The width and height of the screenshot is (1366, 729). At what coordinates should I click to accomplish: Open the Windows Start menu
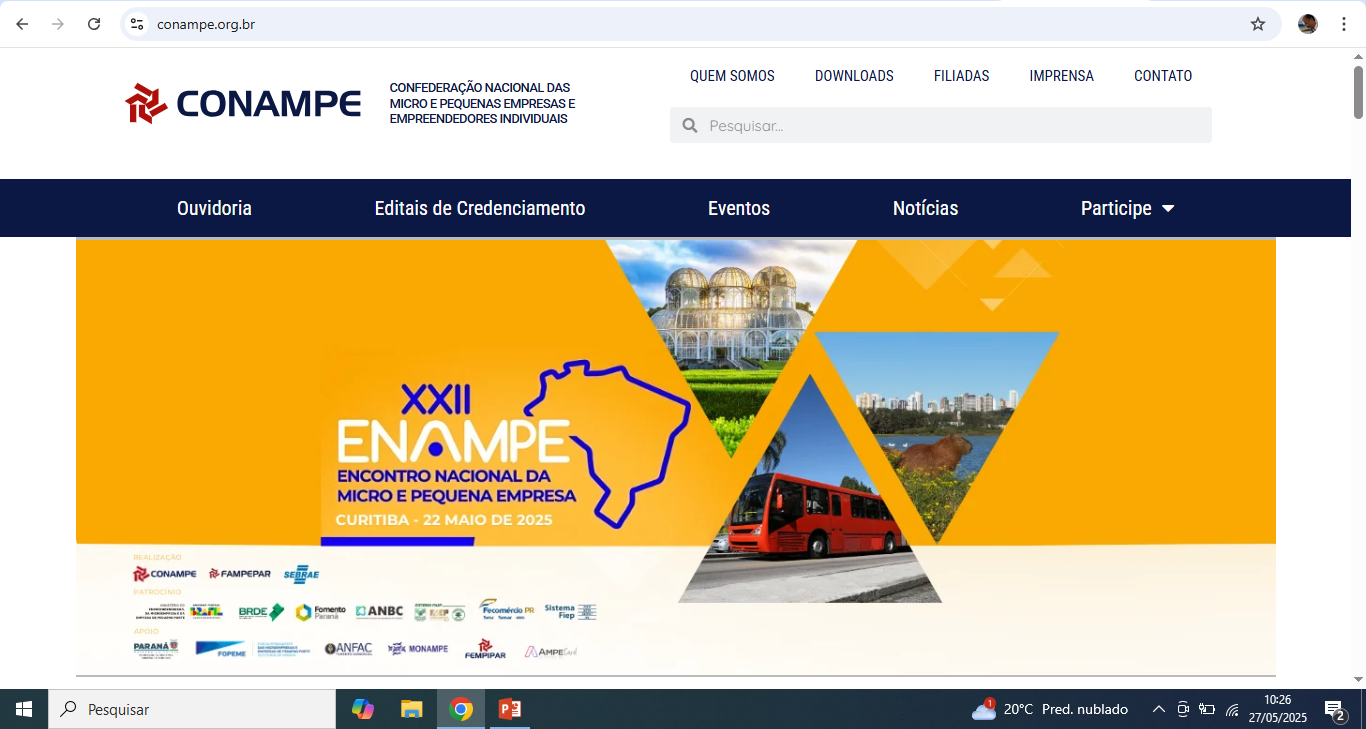click(24, 709)
